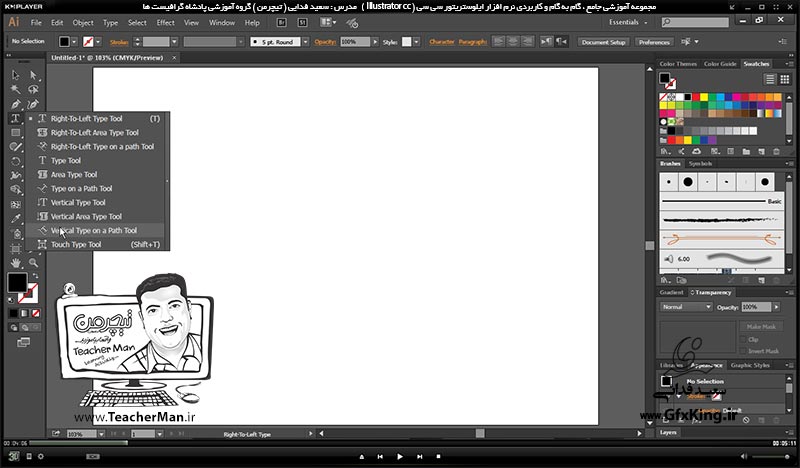Click KMPlayer playback progress bar
This screenshot has height=468, width=800.
pos(400,443)
